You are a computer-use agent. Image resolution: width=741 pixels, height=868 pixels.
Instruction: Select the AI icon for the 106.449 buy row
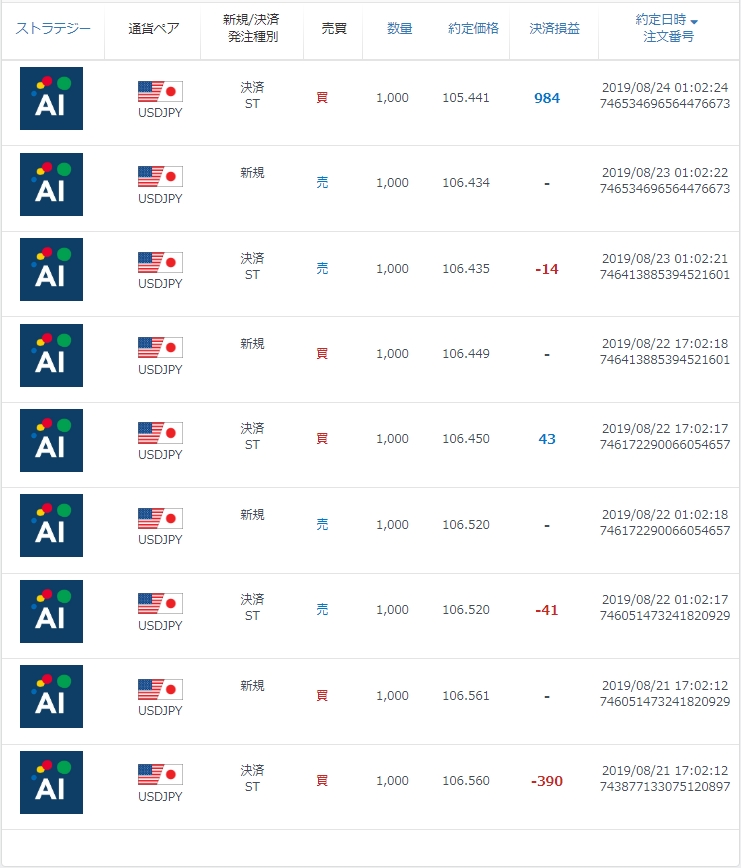(x=51, y=355)
